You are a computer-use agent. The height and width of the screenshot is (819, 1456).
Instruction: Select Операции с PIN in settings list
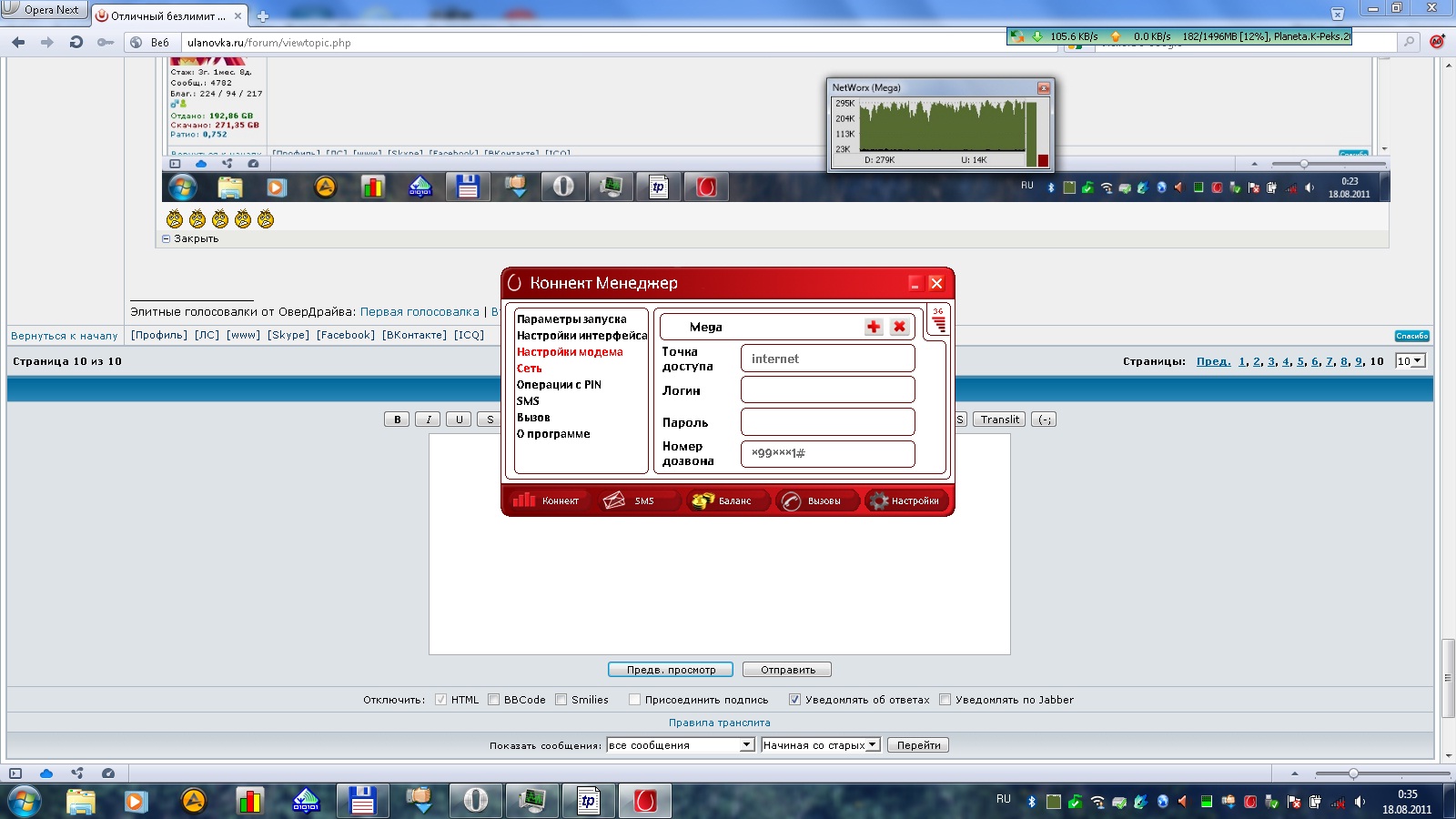coord(559,385)
